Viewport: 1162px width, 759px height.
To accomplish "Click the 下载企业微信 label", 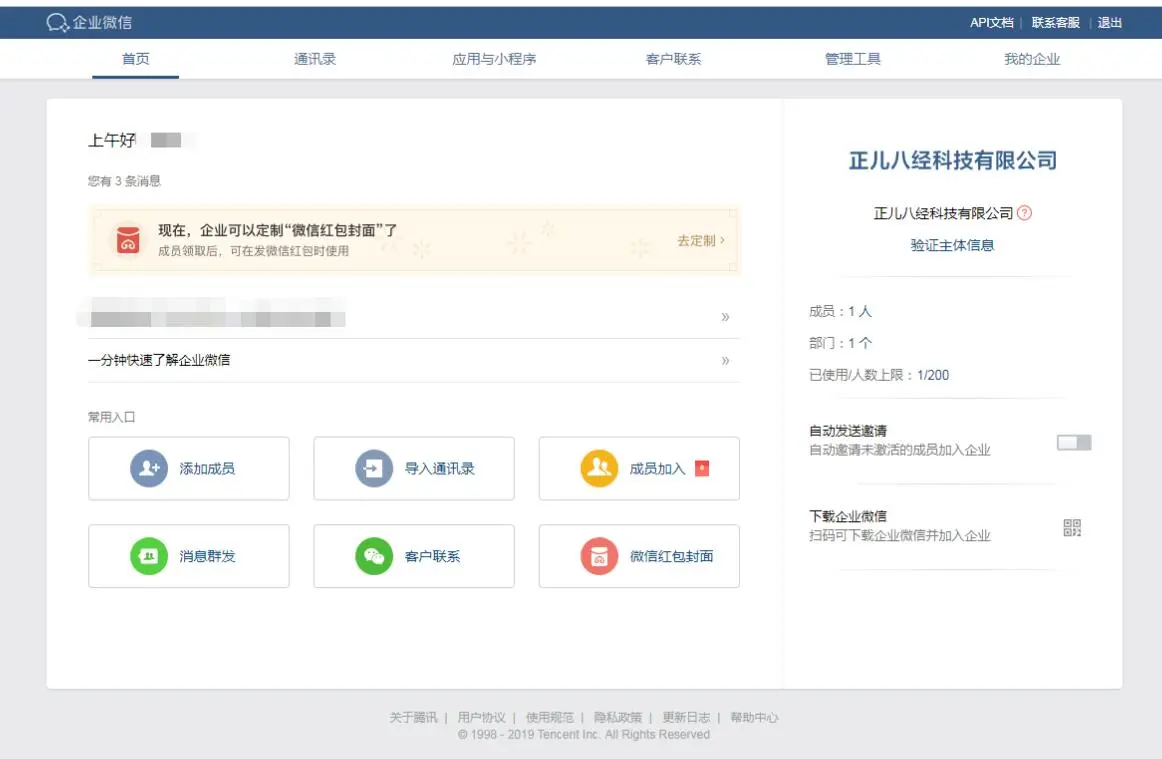I will (x=848, y=516).
